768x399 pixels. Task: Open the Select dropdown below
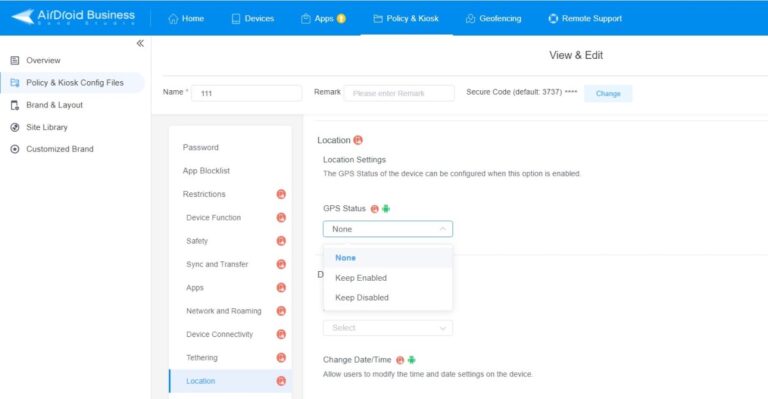coord(388,328)
